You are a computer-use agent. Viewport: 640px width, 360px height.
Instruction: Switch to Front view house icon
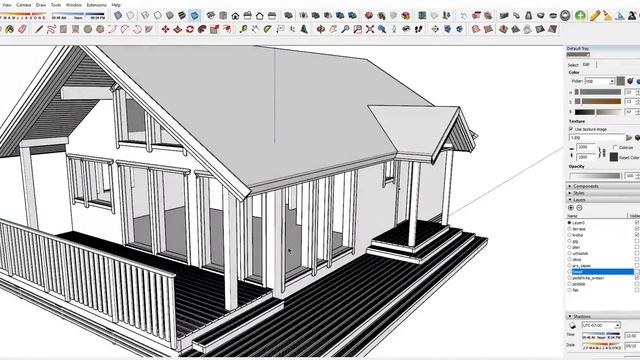pos(235,16)
